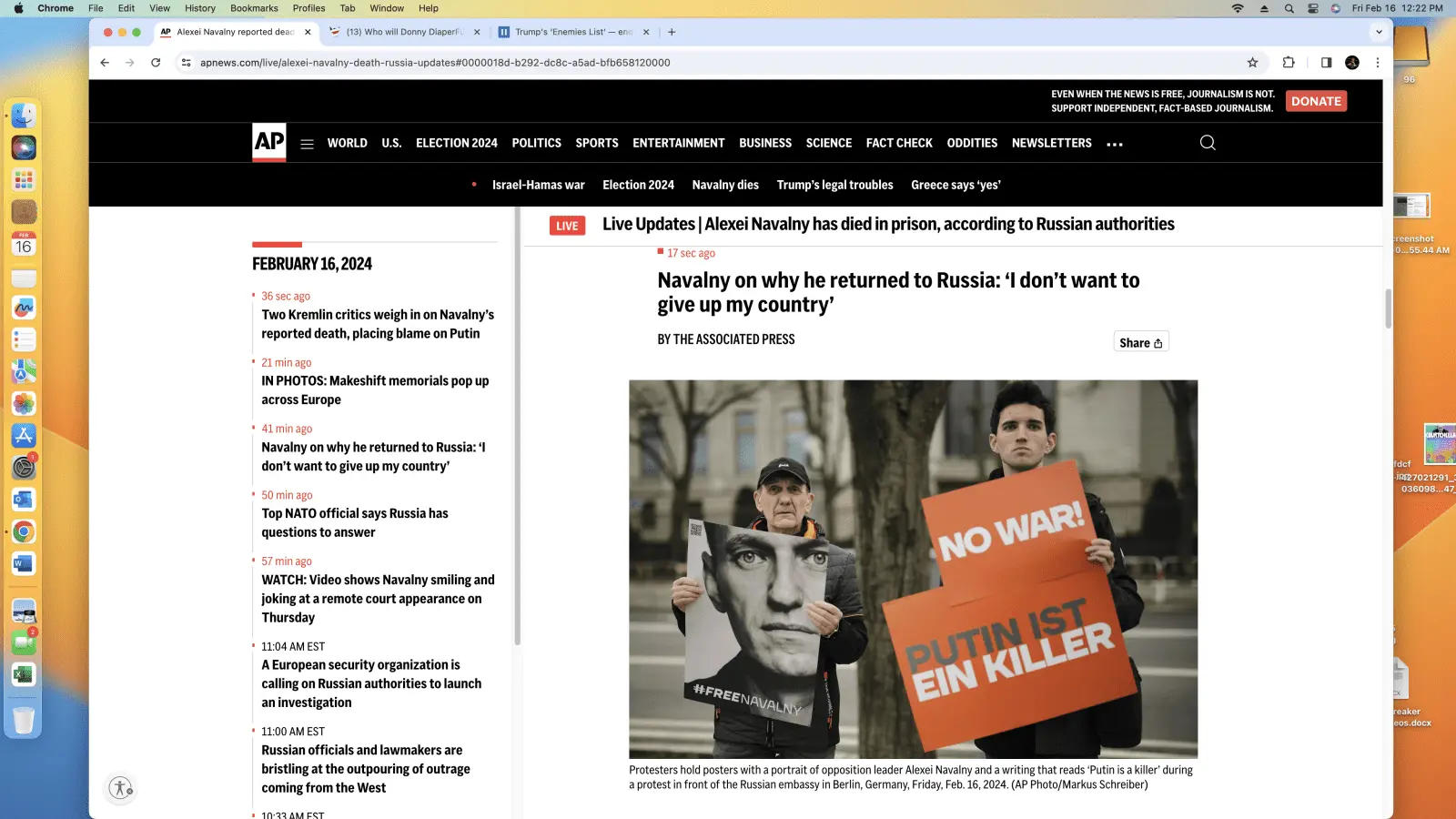Screen dimensions: 1456x819
Task: Click the search magnifier icon on AP site
Action: click(1208, 143)
